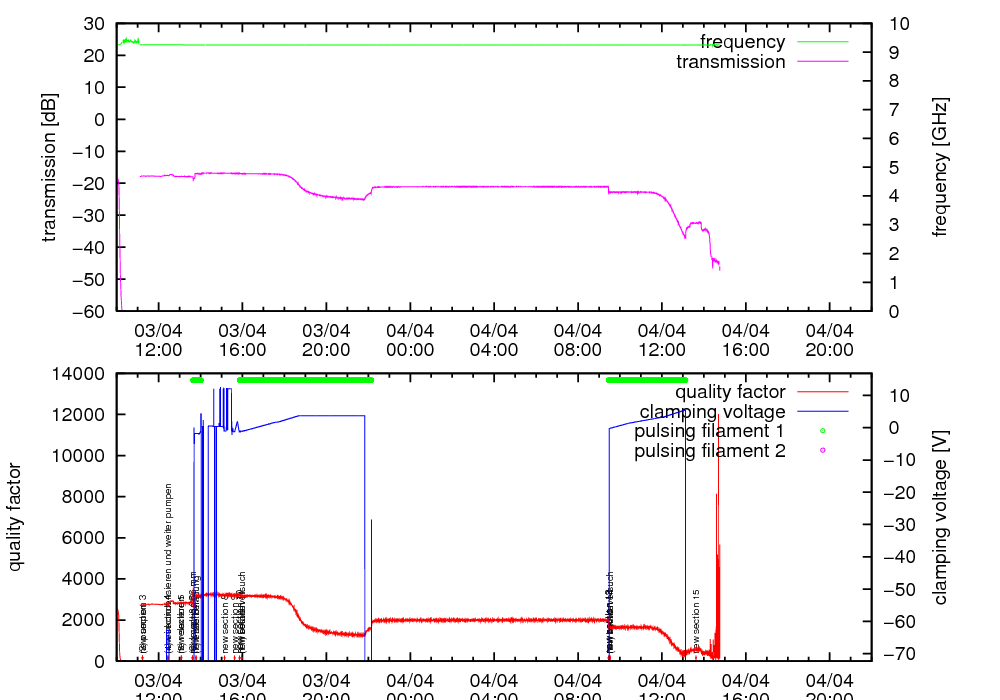Click the green frequency legend line sample
This screenshot has width=1000, height=700.
(x=821, y=42)
